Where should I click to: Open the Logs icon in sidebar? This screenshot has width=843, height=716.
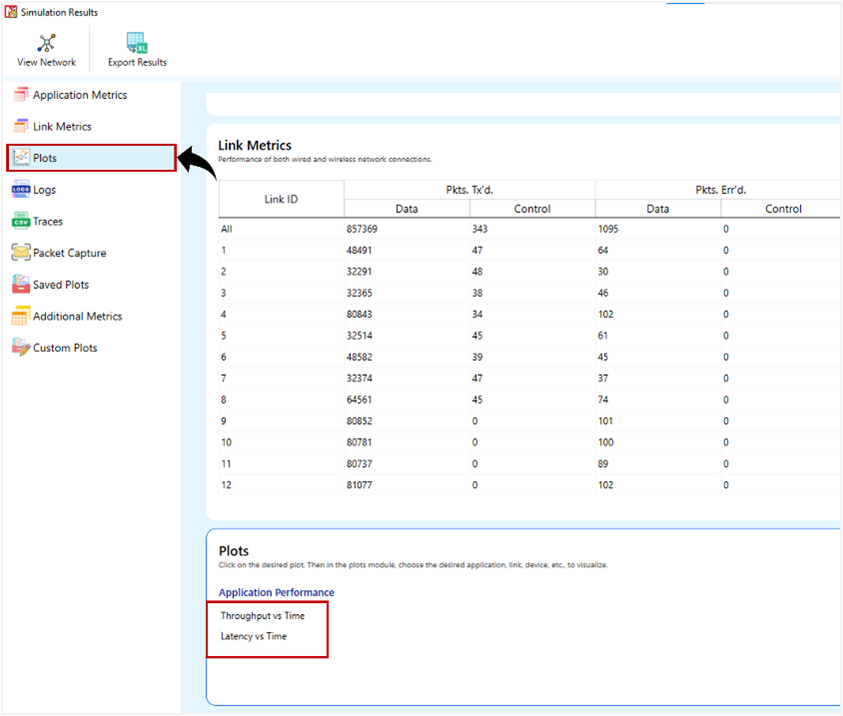[x=20, y=190]
